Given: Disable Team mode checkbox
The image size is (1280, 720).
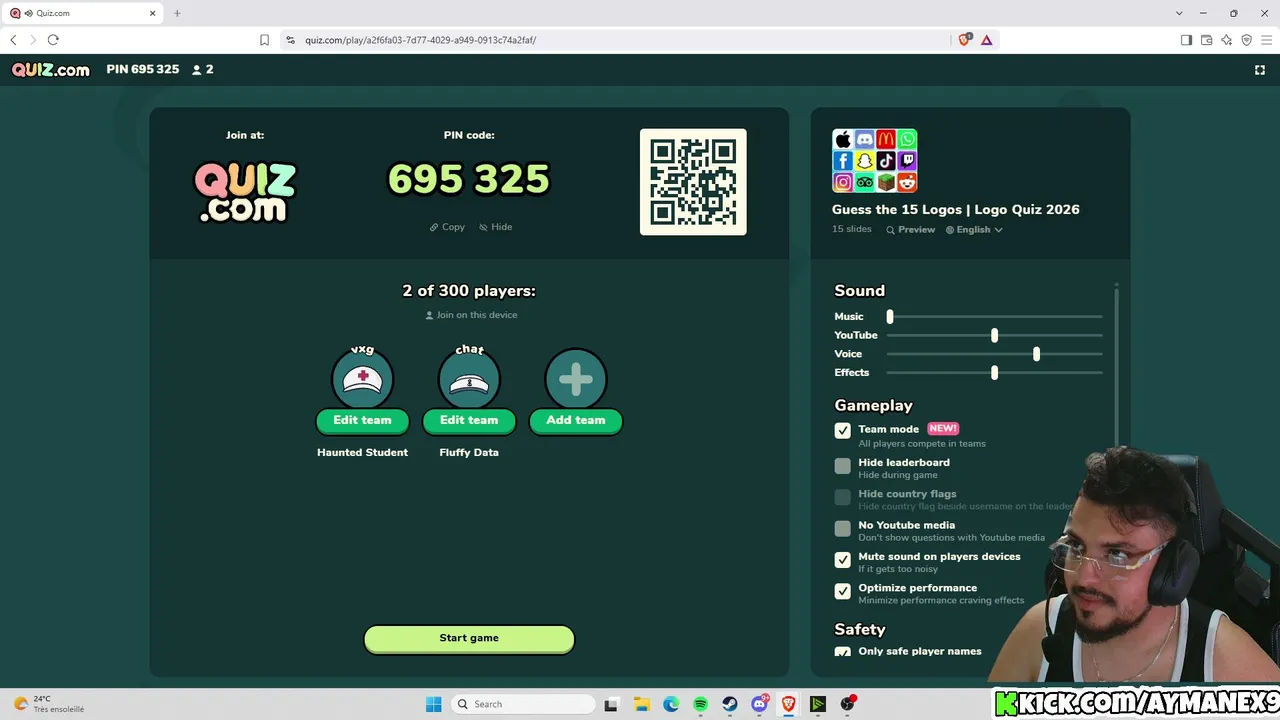Looking at the screenshot, I should point(843,430).
